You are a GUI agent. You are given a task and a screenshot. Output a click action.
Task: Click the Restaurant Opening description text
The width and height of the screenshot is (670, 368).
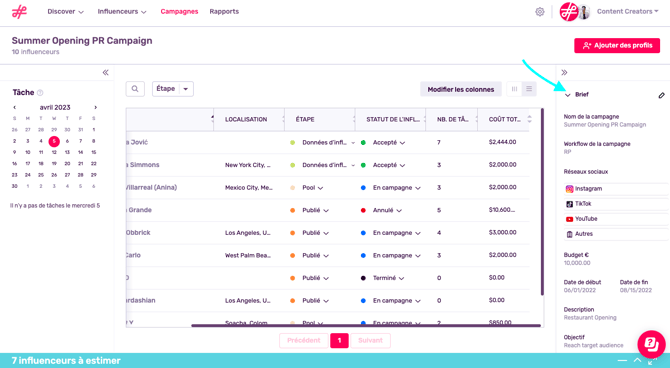590,318
